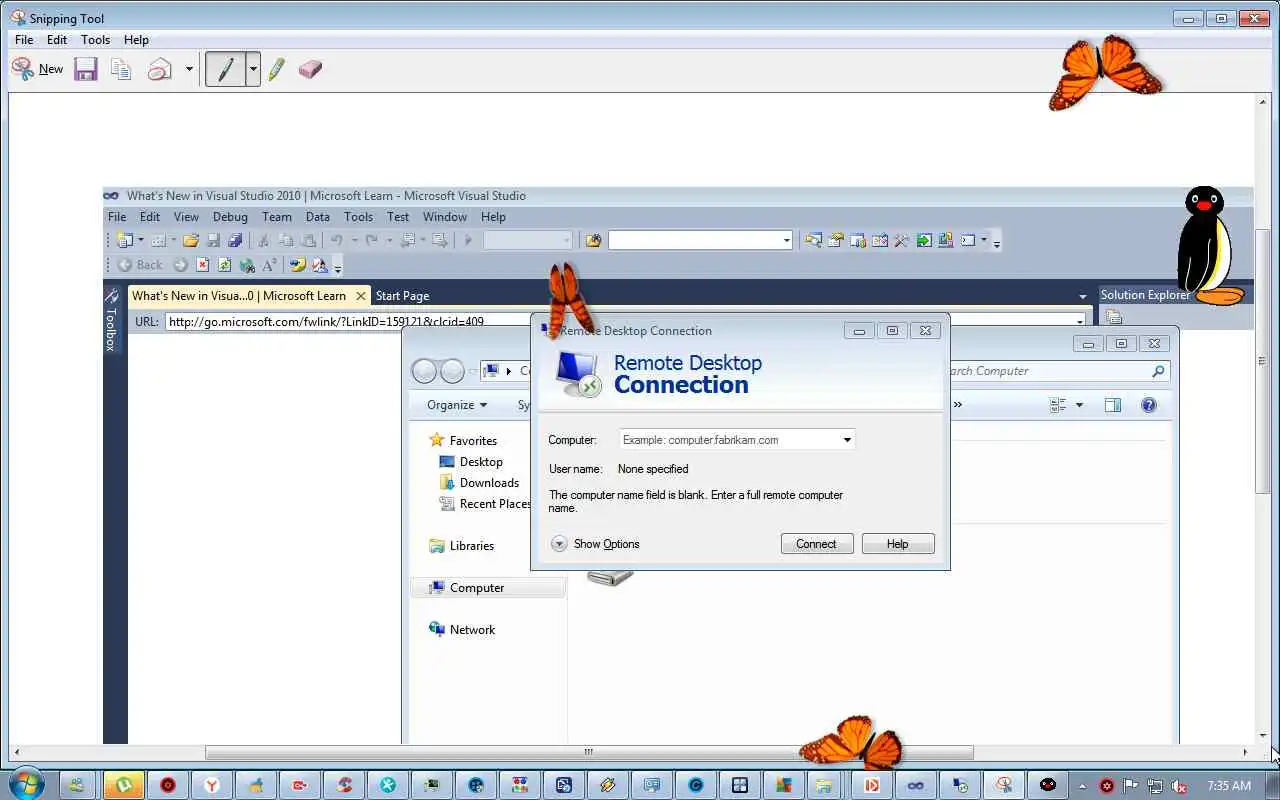Image resolution: width=1280 pixels, height=800 pixels.
Task: Select Downloads in Explorer sidebar
Action: coord(479,483)
